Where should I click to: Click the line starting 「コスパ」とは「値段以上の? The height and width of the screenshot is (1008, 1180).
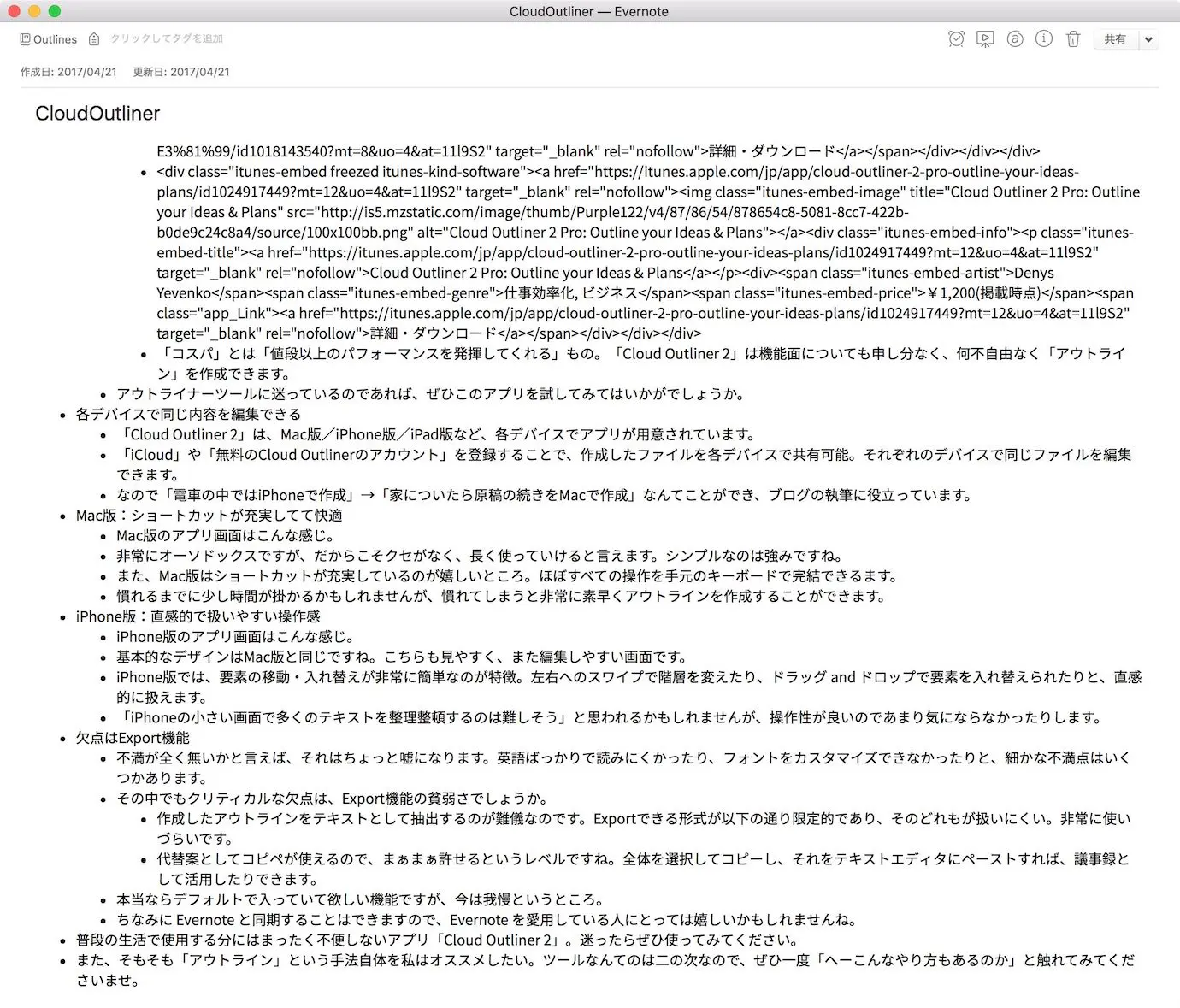coord(641,363)
